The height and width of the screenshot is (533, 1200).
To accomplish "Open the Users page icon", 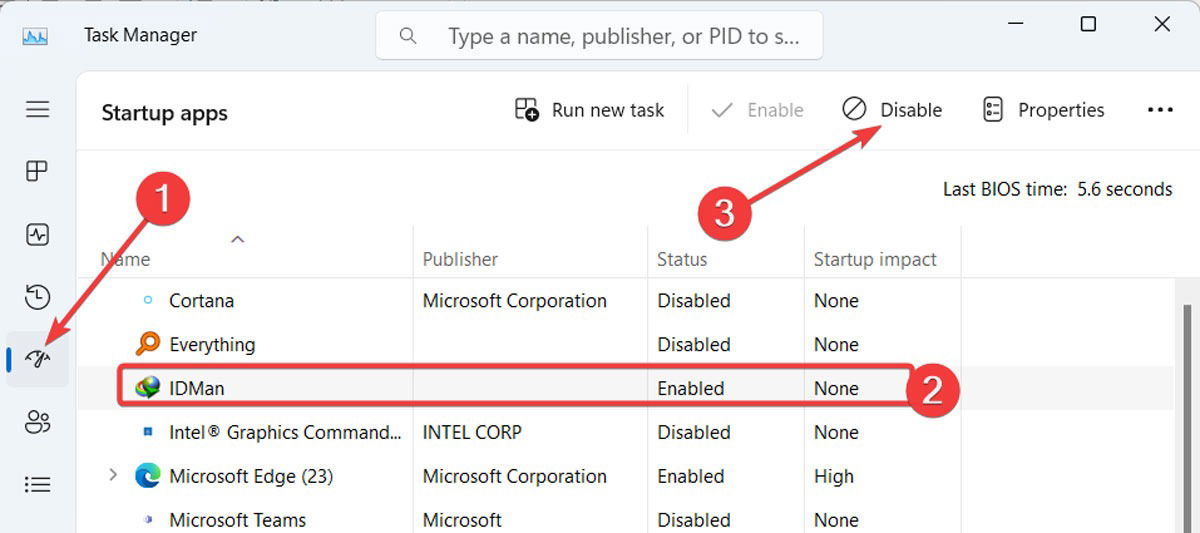I will (38, 422).
